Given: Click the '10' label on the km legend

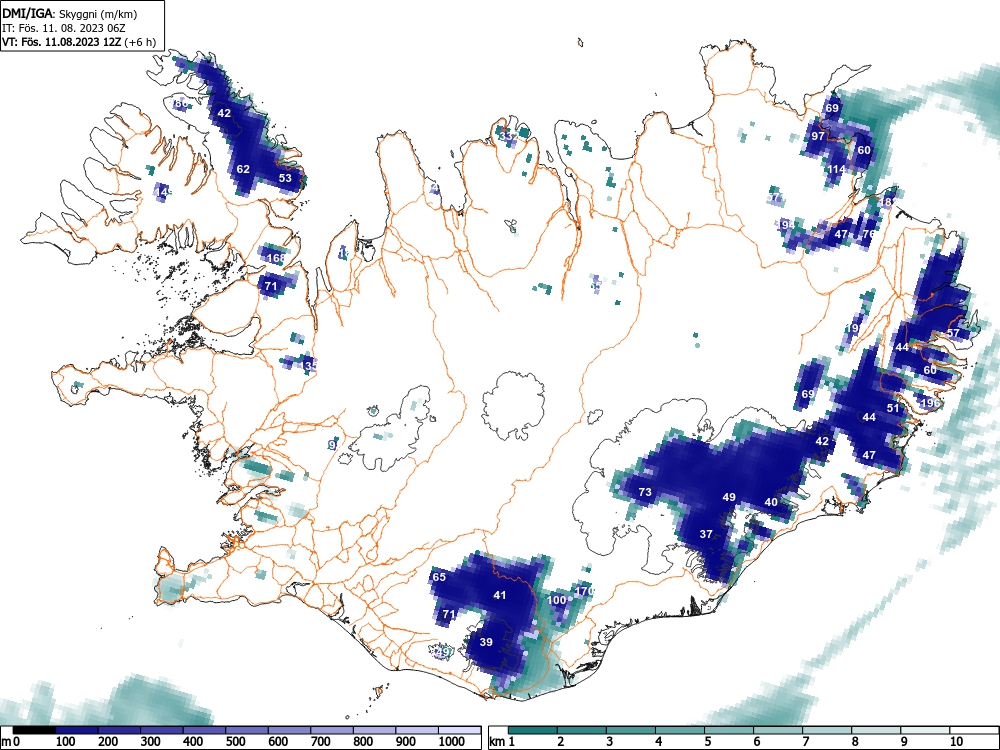Looking at the screenshot, I should pos(955,742).
